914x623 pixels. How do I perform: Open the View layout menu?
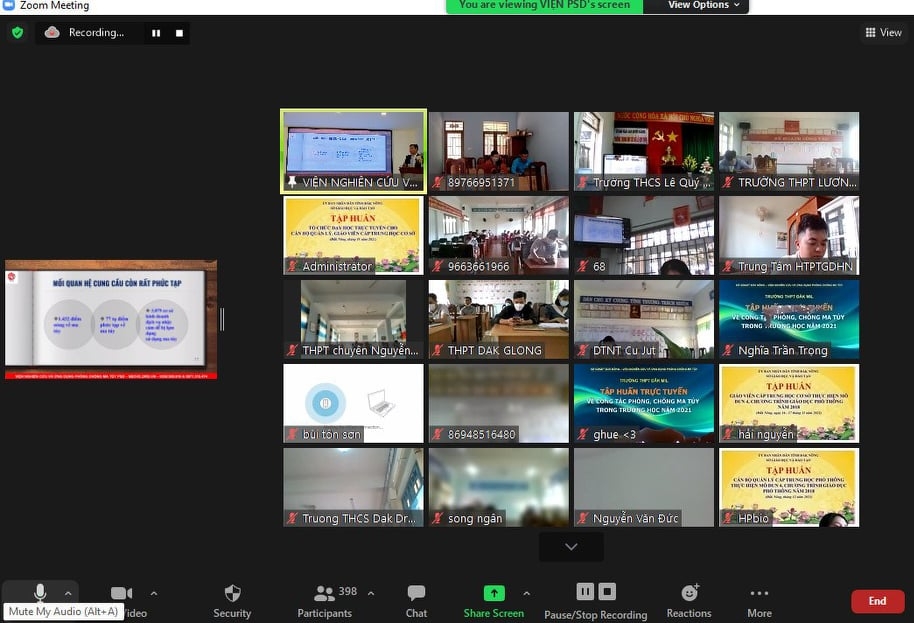883,32
